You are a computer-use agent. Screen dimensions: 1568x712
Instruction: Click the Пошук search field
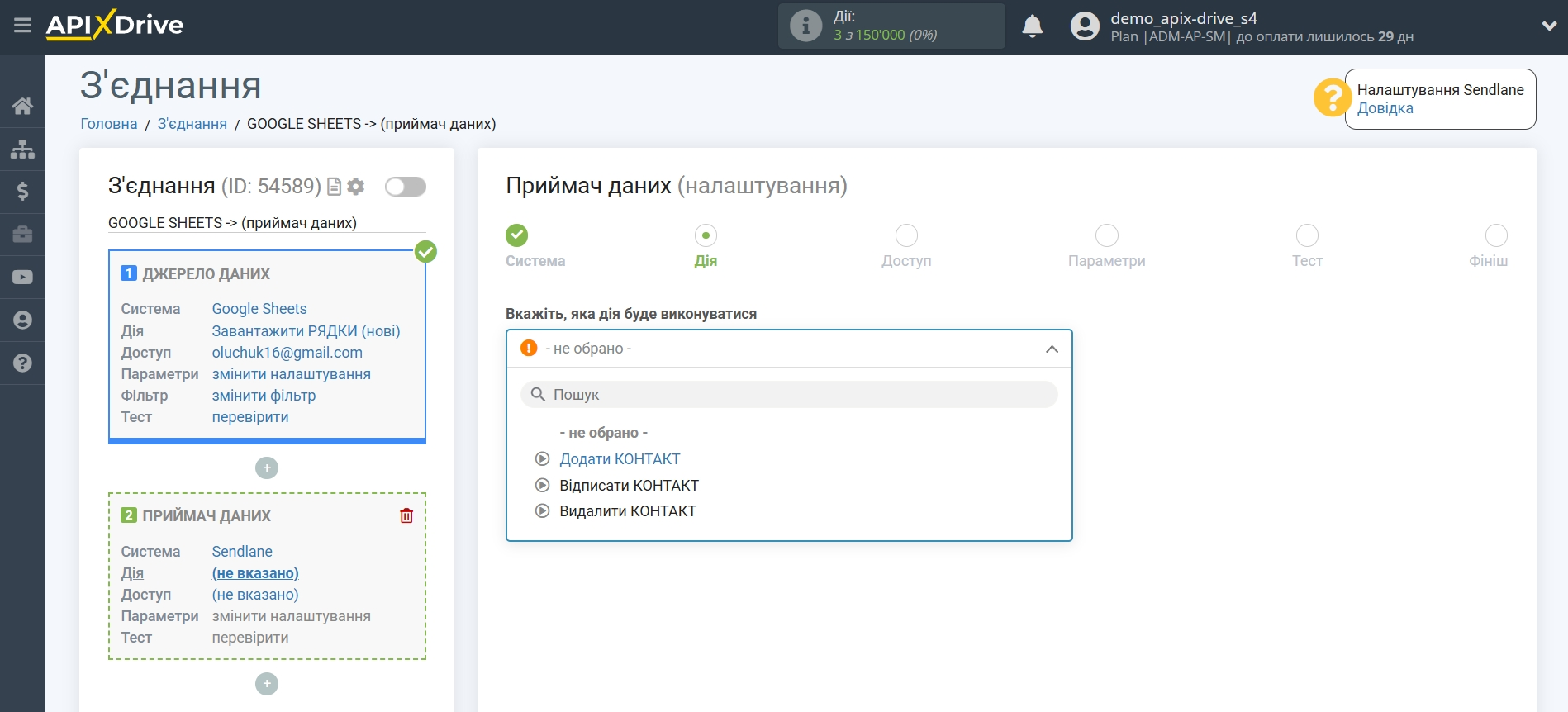tap(789, 395)
